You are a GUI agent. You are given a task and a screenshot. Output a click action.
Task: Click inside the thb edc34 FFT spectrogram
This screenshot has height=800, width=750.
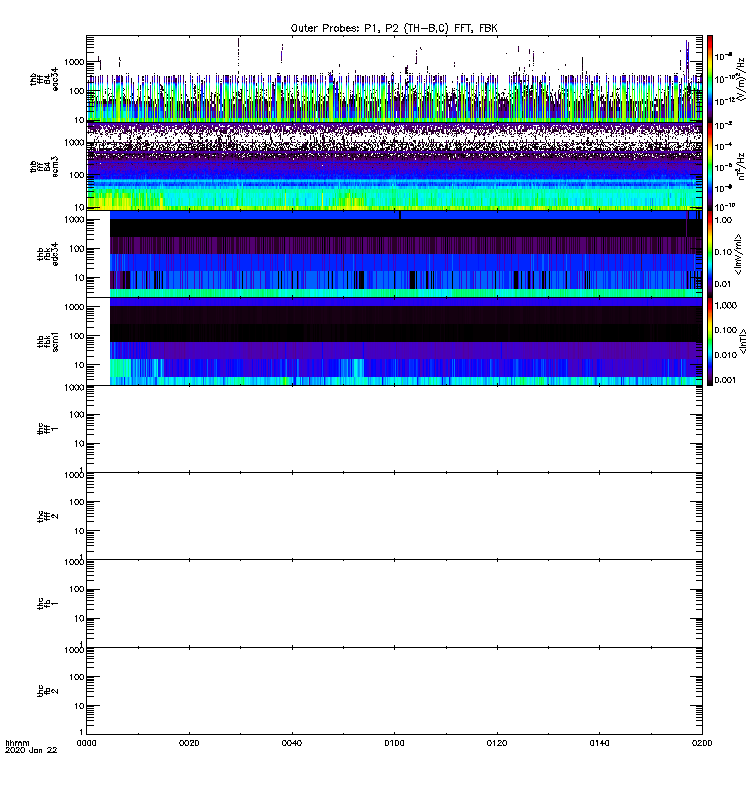pos(394,79)
